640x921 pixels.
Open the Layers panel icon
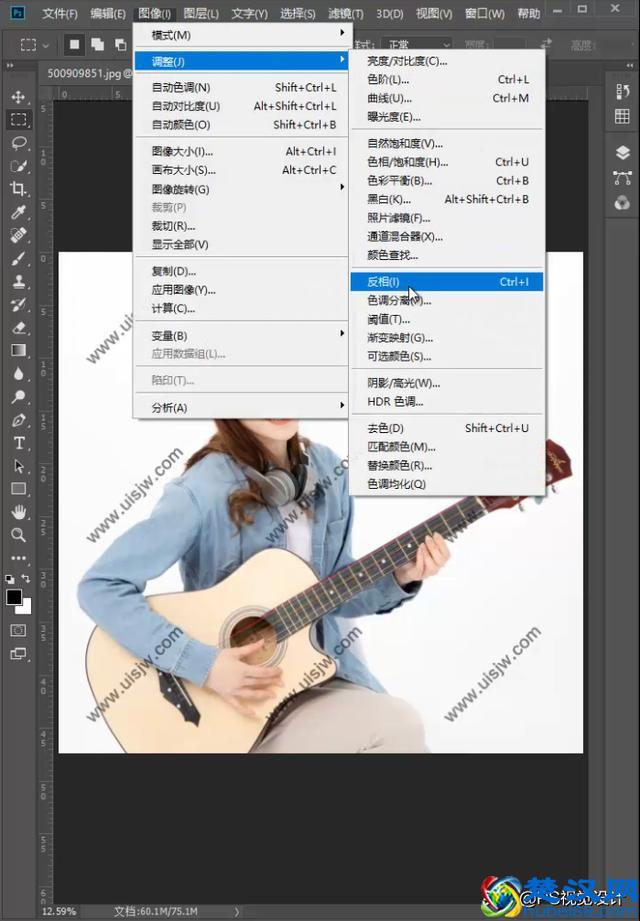[x=623, y=152]
